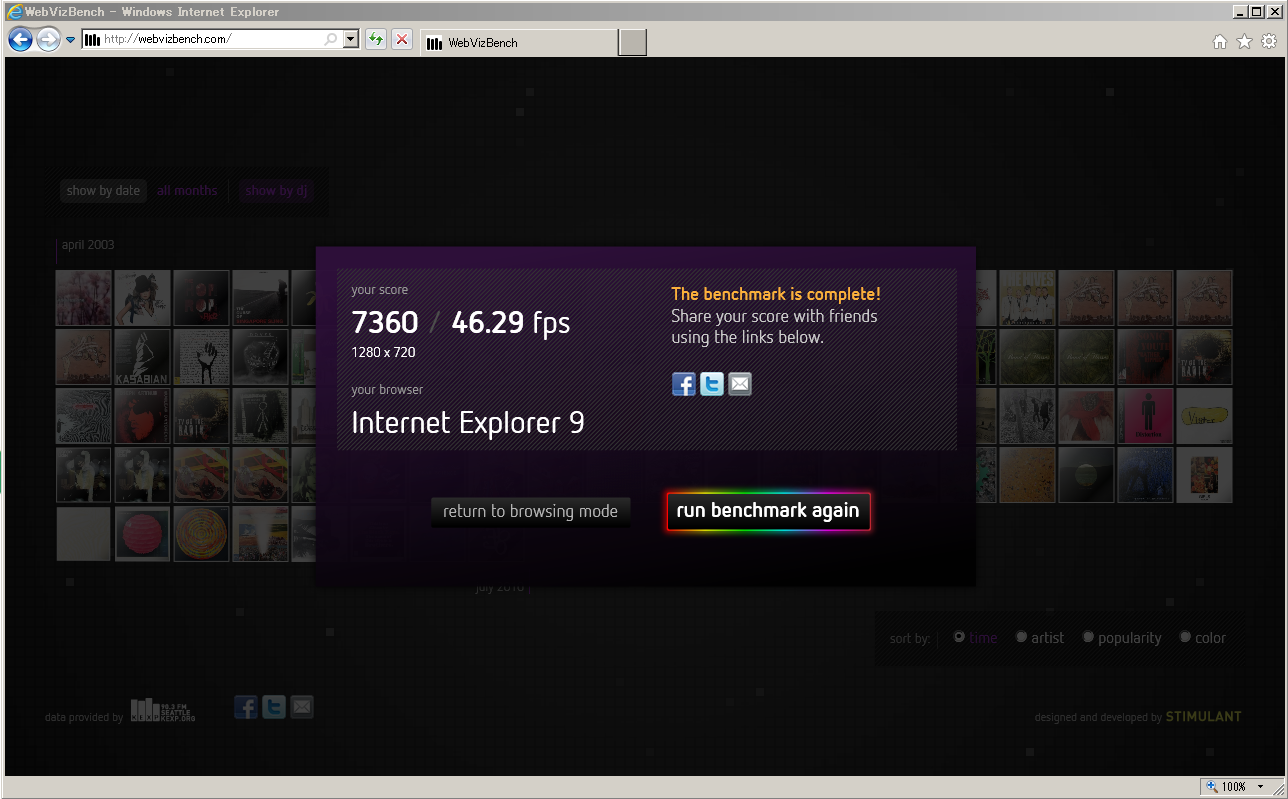
Task: Select sort by time radio button
Action: (x=959, y=637)
